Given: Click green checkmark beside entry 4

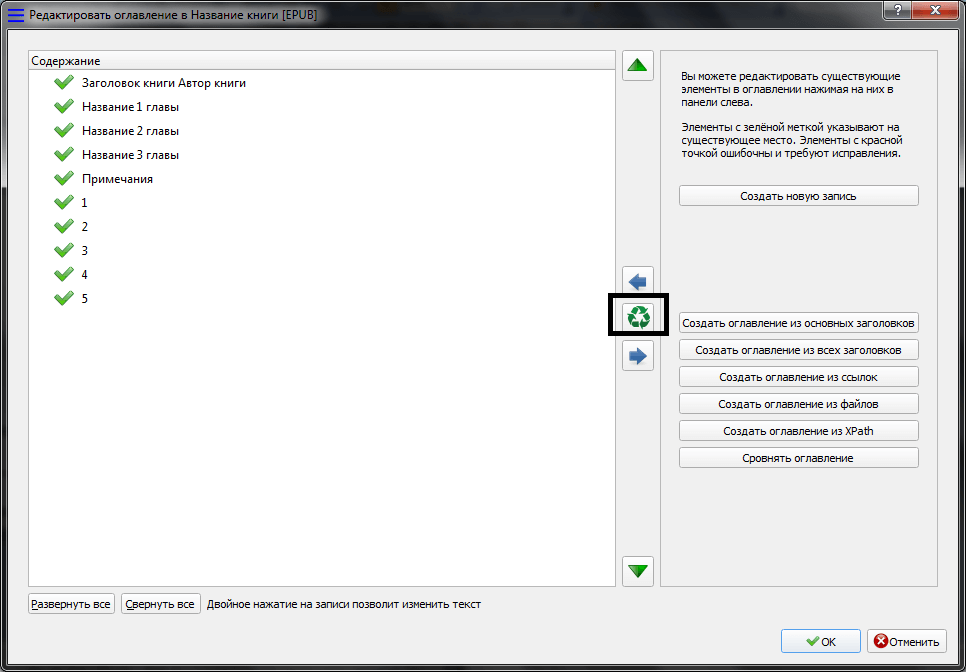Looking at the screenshot, I should pos(63,275).
